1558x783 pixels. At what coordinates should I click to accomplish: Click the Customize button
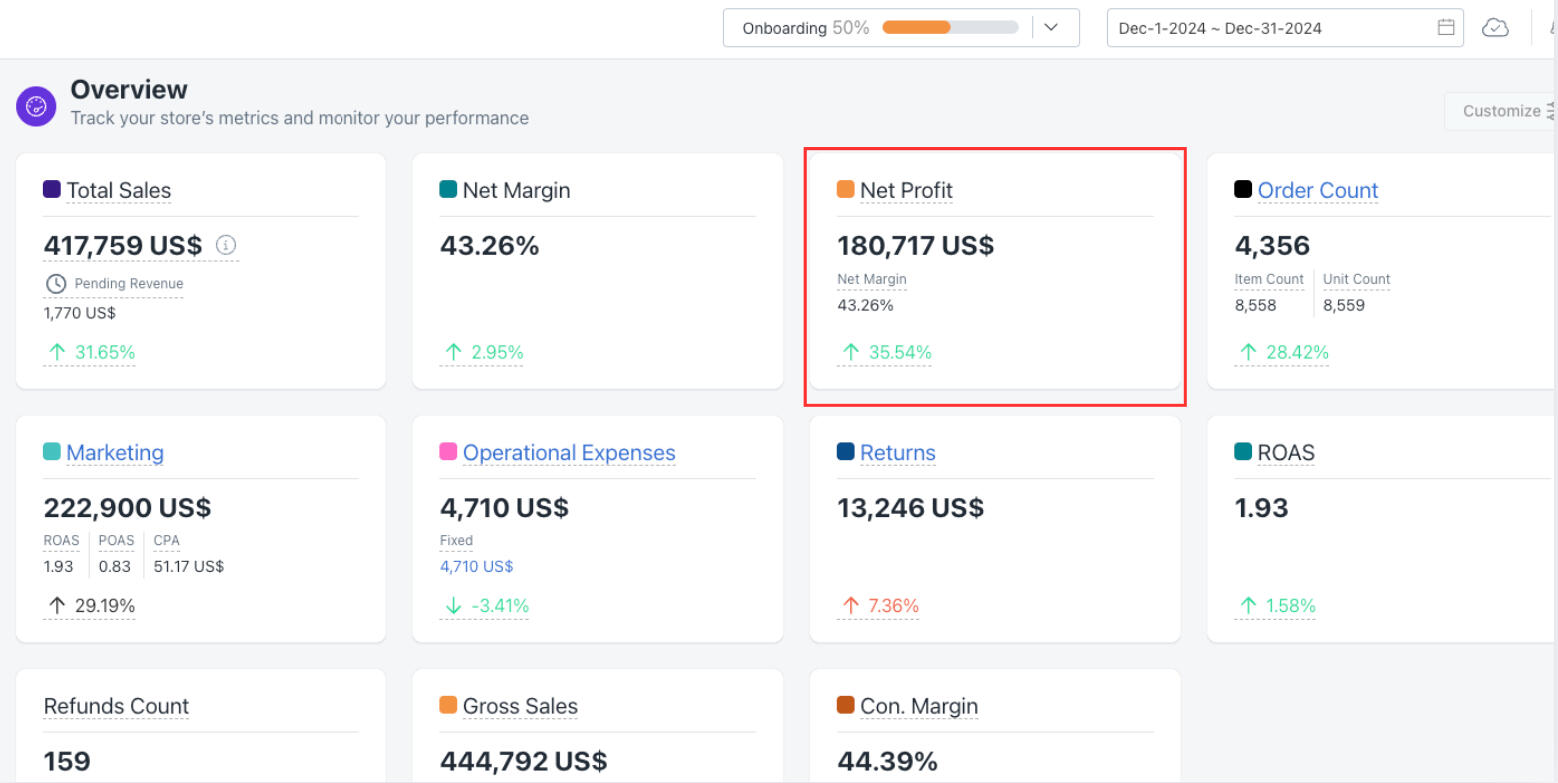(1501, 111)
